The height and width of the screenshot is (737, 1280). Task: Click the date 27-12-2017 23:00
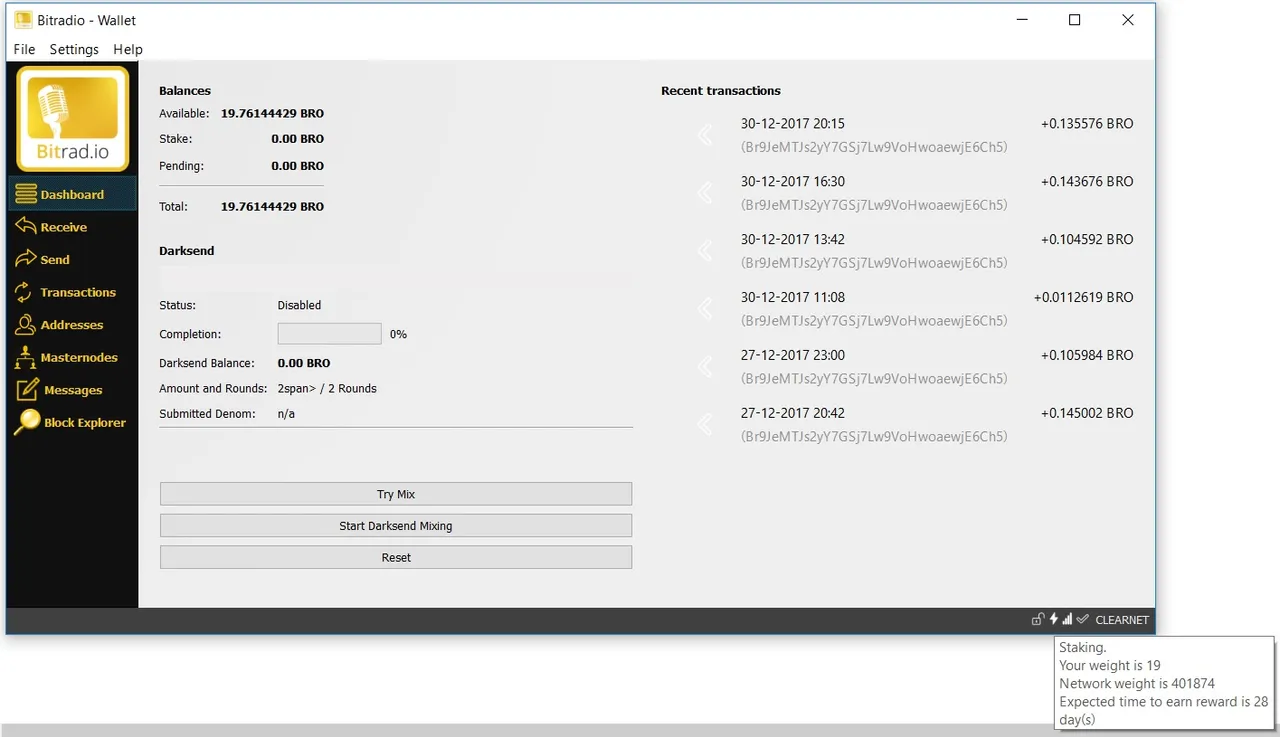pyautogui.click(x=793, y=356)
